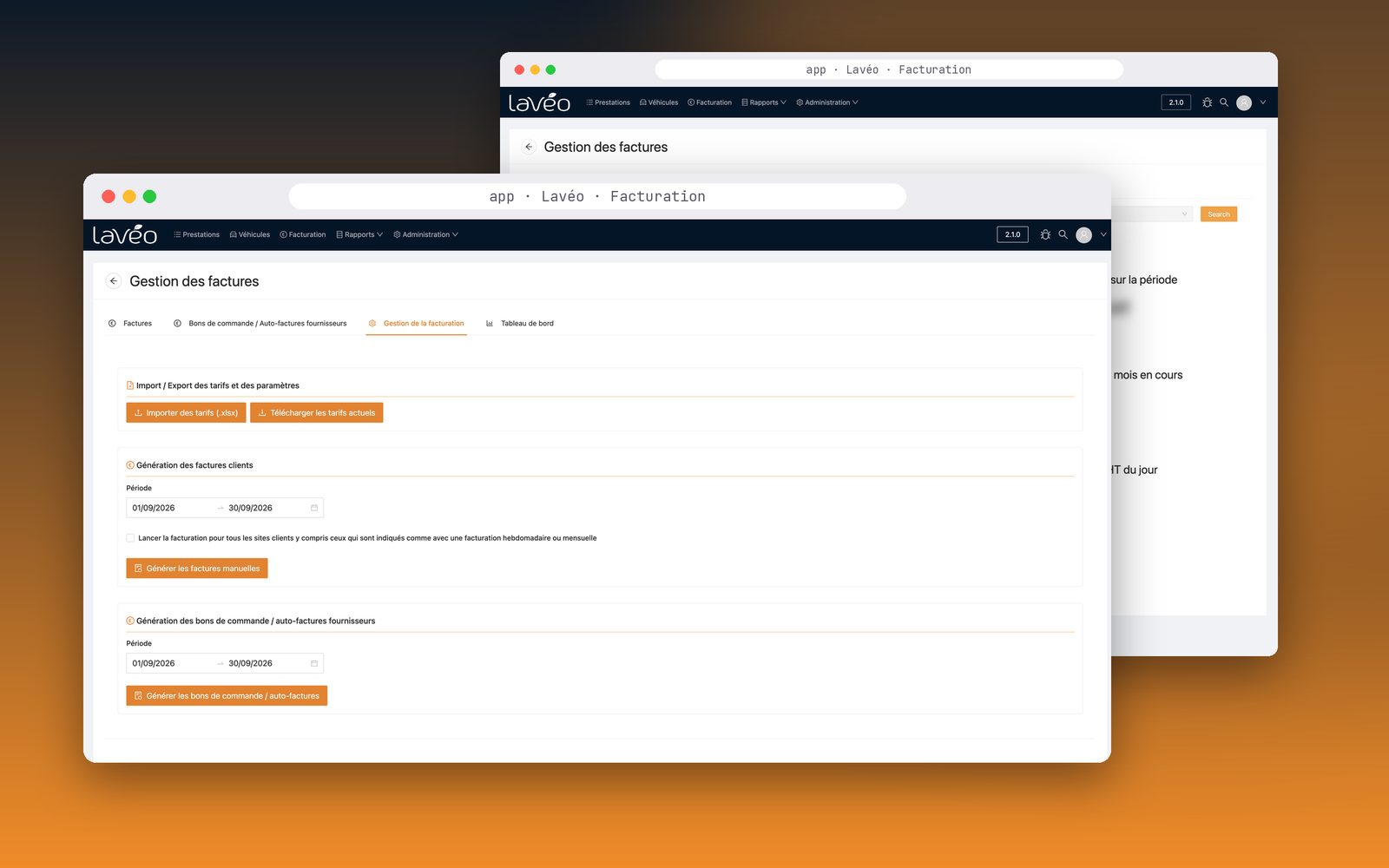The image size is (1389, 868).
Task: Expand the Administration menu in the back window
Action: pos(827,102)
